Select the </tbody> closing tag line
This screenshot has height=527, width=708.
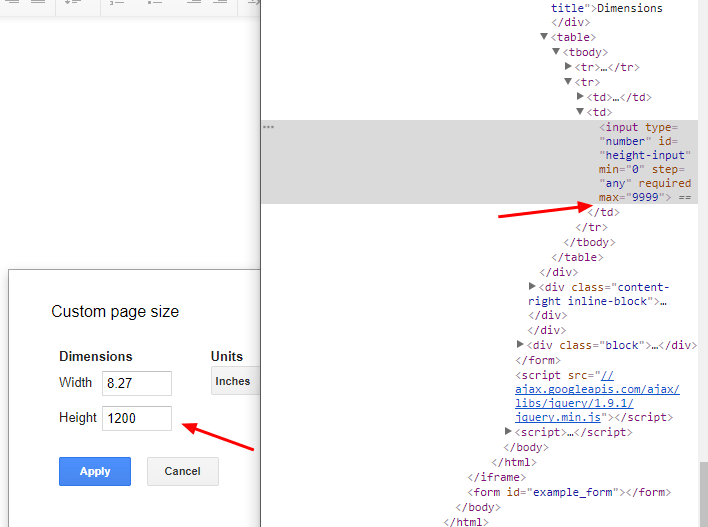[589, 243]
